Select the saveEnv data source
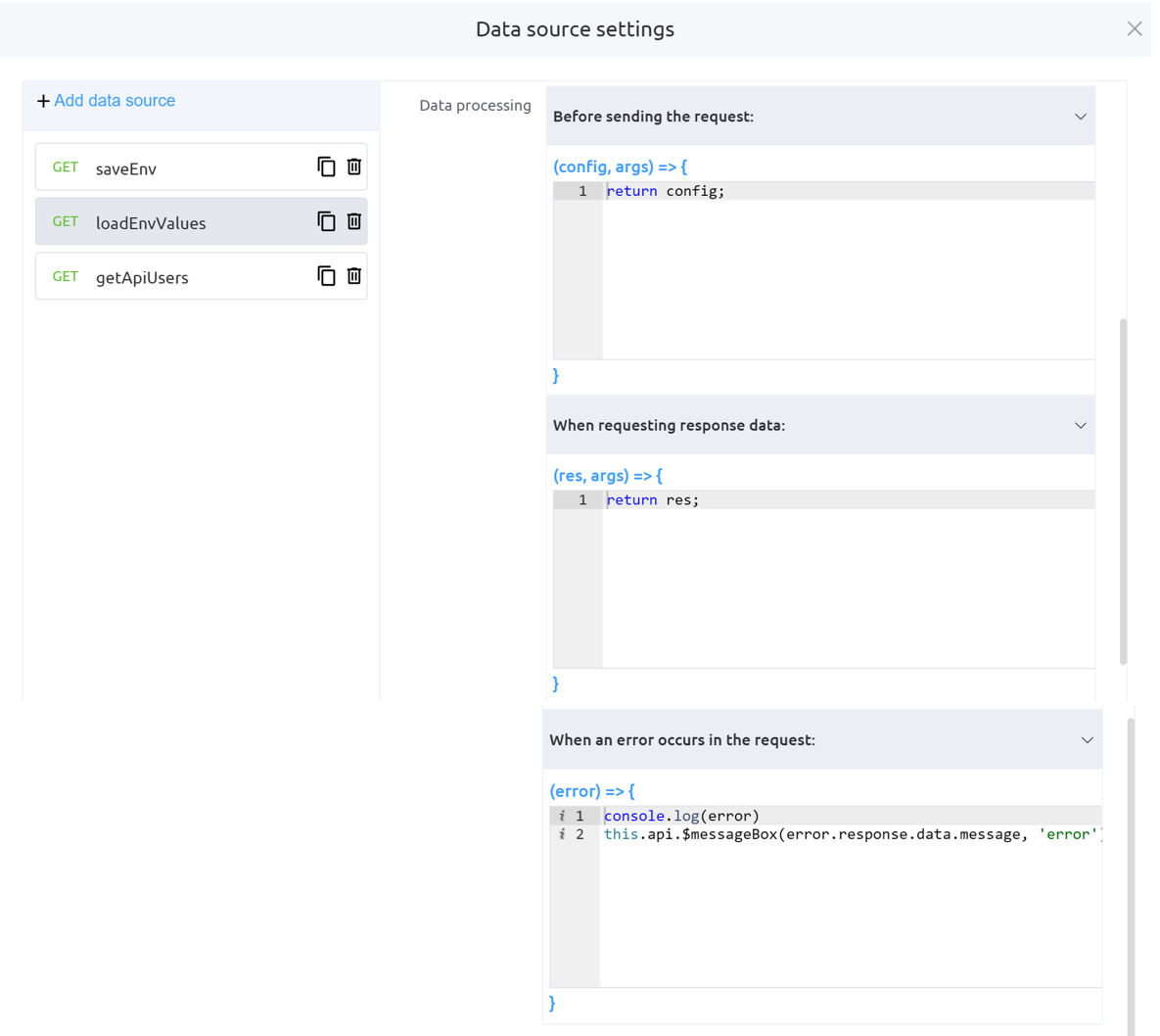 127,168
